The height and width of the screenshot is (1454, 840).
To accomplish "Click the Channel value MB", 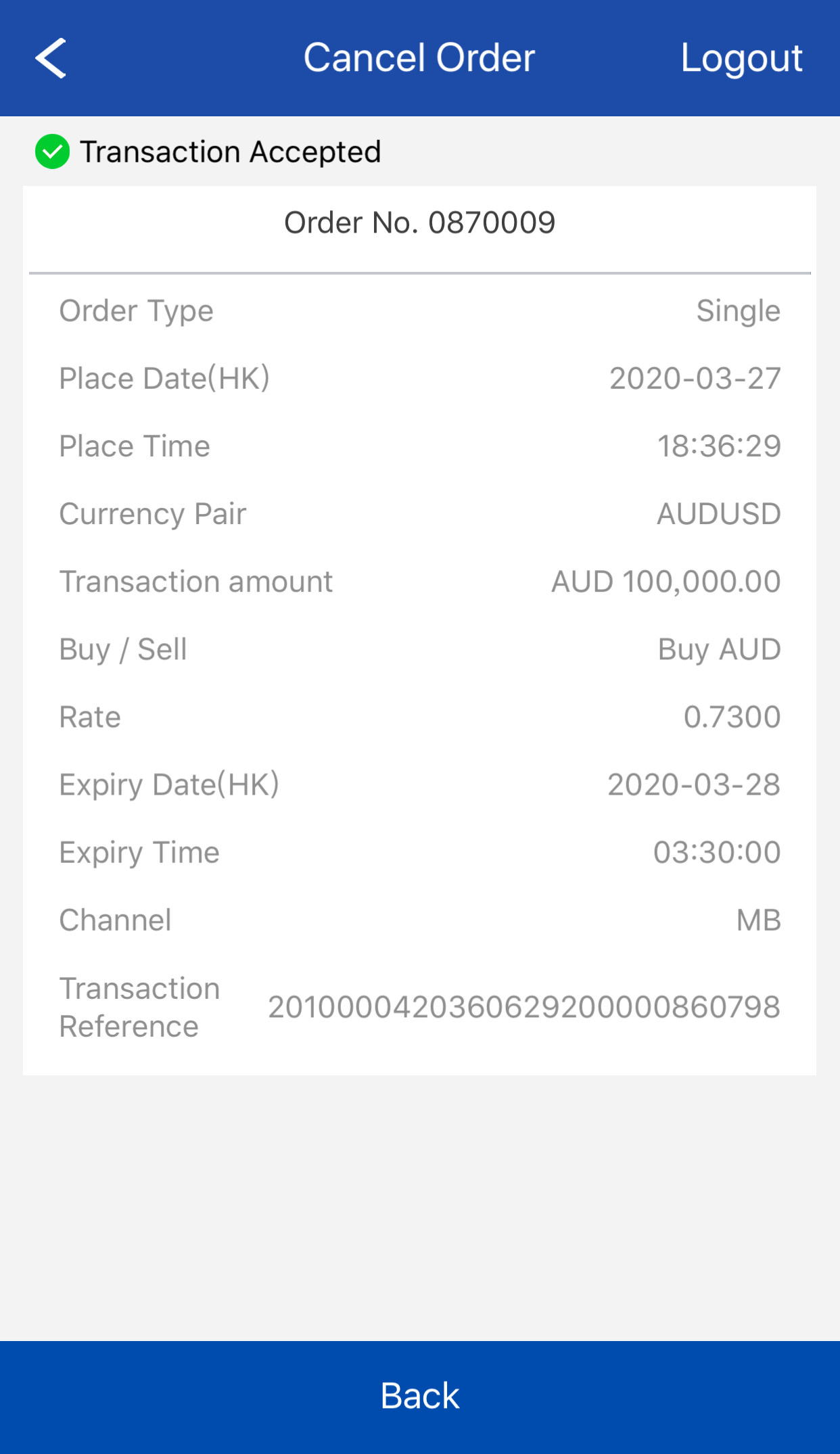I will click(x=758, y=920).
